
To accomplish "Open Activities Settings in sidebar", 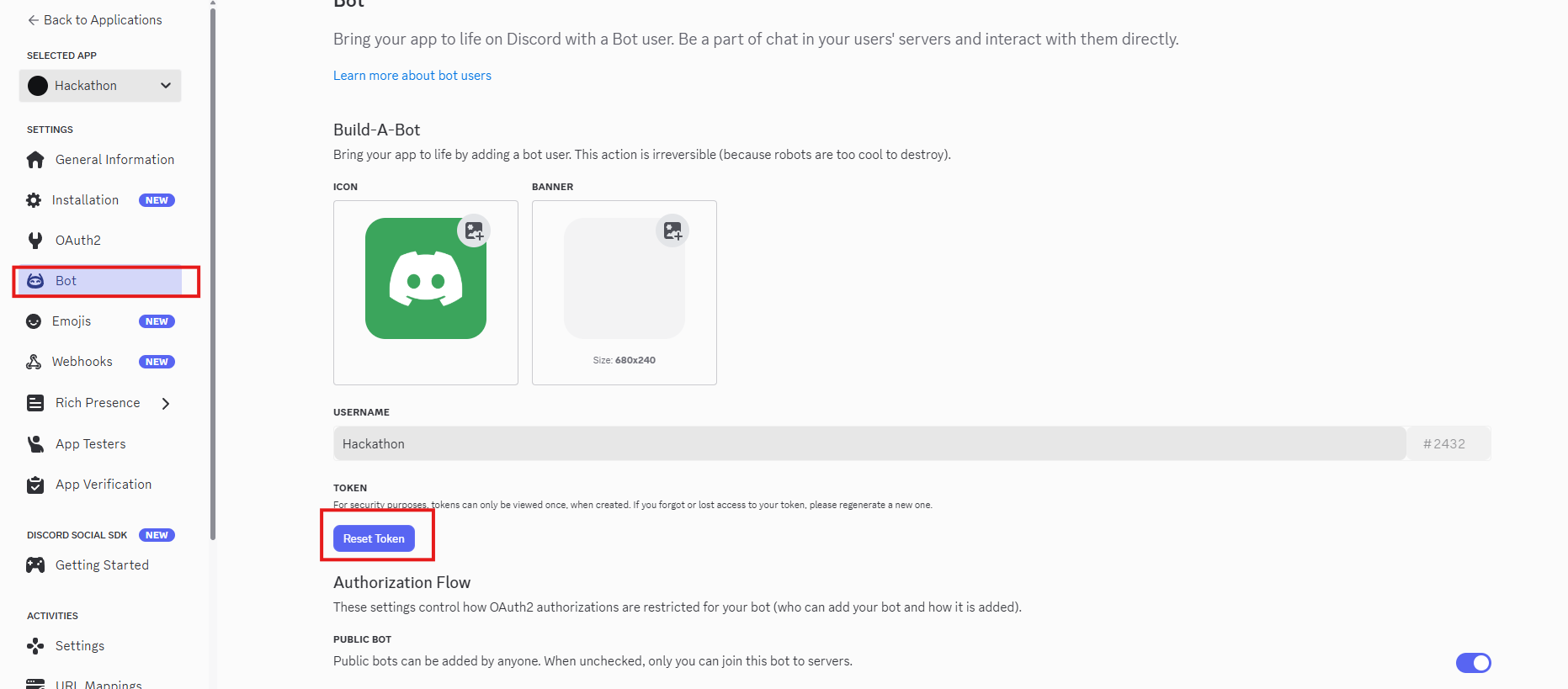I will 80,646.
